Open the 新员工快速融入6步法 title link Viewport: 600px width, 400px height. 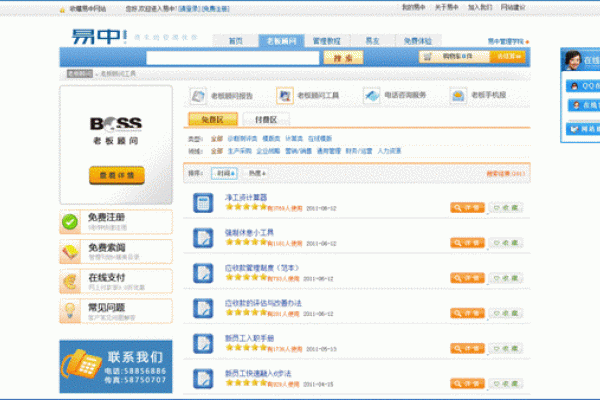[x=258, y=374]
